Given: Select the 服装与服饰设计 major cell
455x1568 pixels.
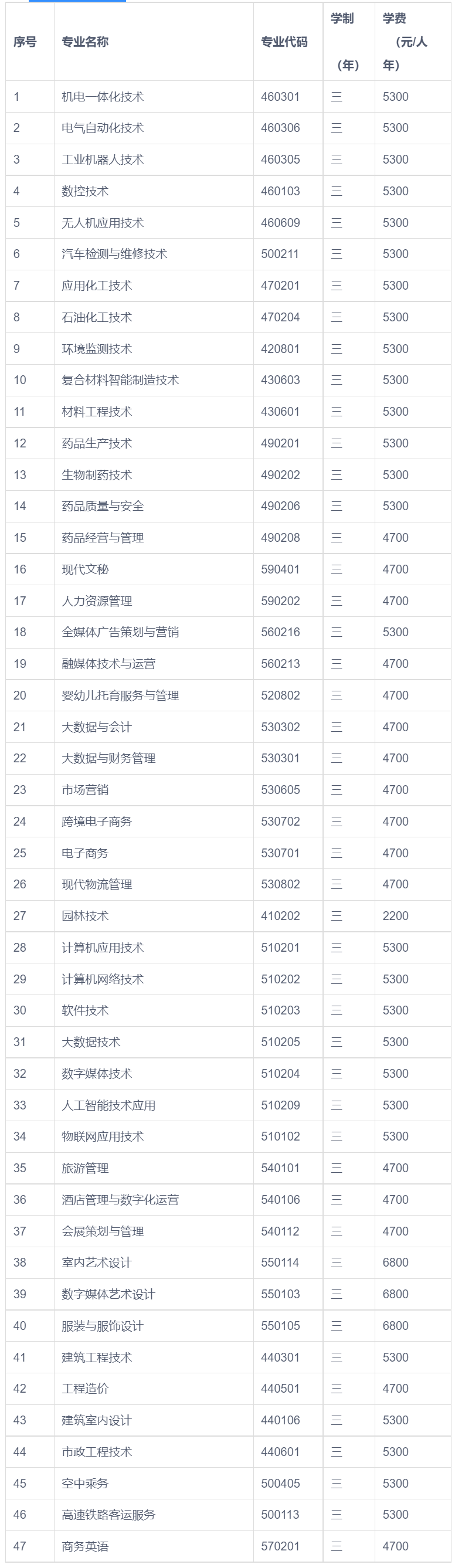Looking at the screenshot, I should pos(103,1325).
